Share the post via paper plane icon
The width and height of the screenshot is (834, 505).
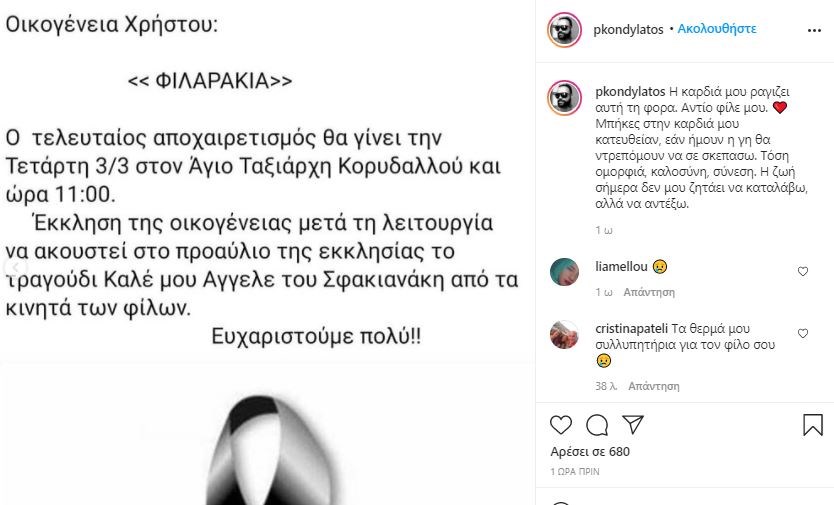pyautogui.click(x=633, y=424)
